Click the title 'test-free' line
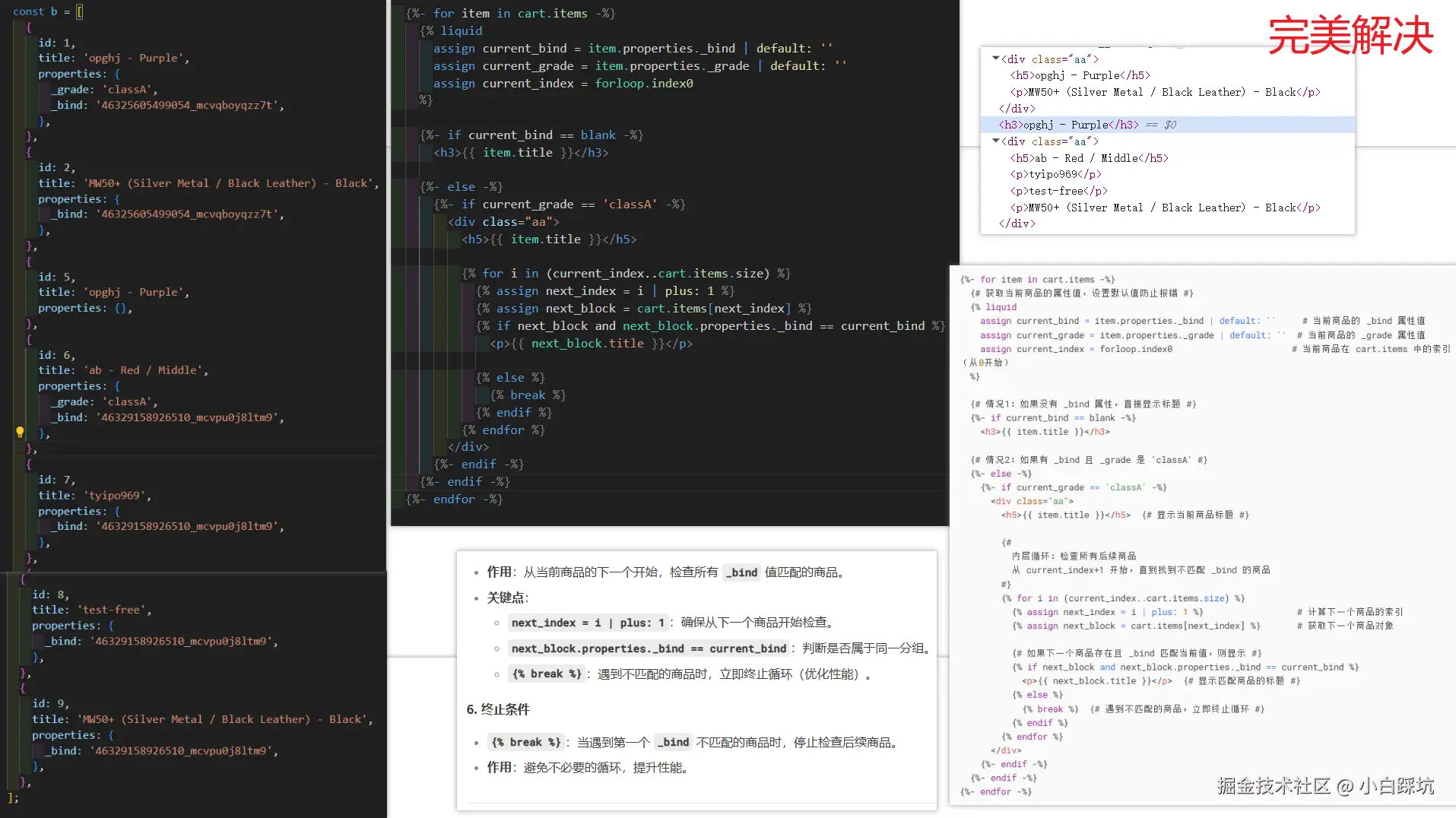Viewport: 1456px width, 818px height. pyautogui.click(x=92, y=610)
